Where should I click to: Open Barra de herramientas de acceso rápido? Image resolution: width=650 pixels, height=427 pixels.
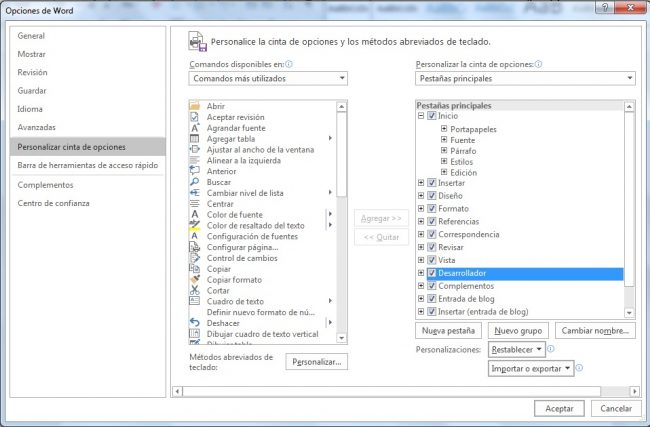[x=87, y=165]
